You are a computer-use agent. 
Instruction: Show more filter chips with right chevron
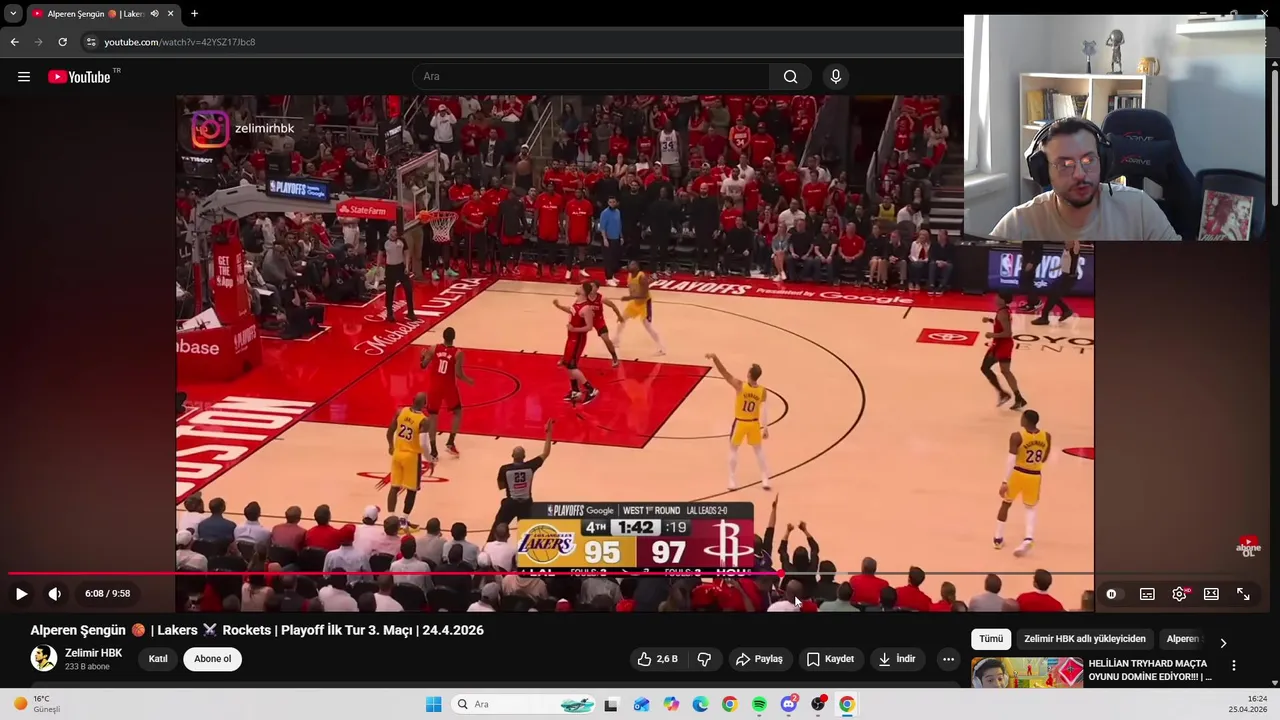point(1223,643)
